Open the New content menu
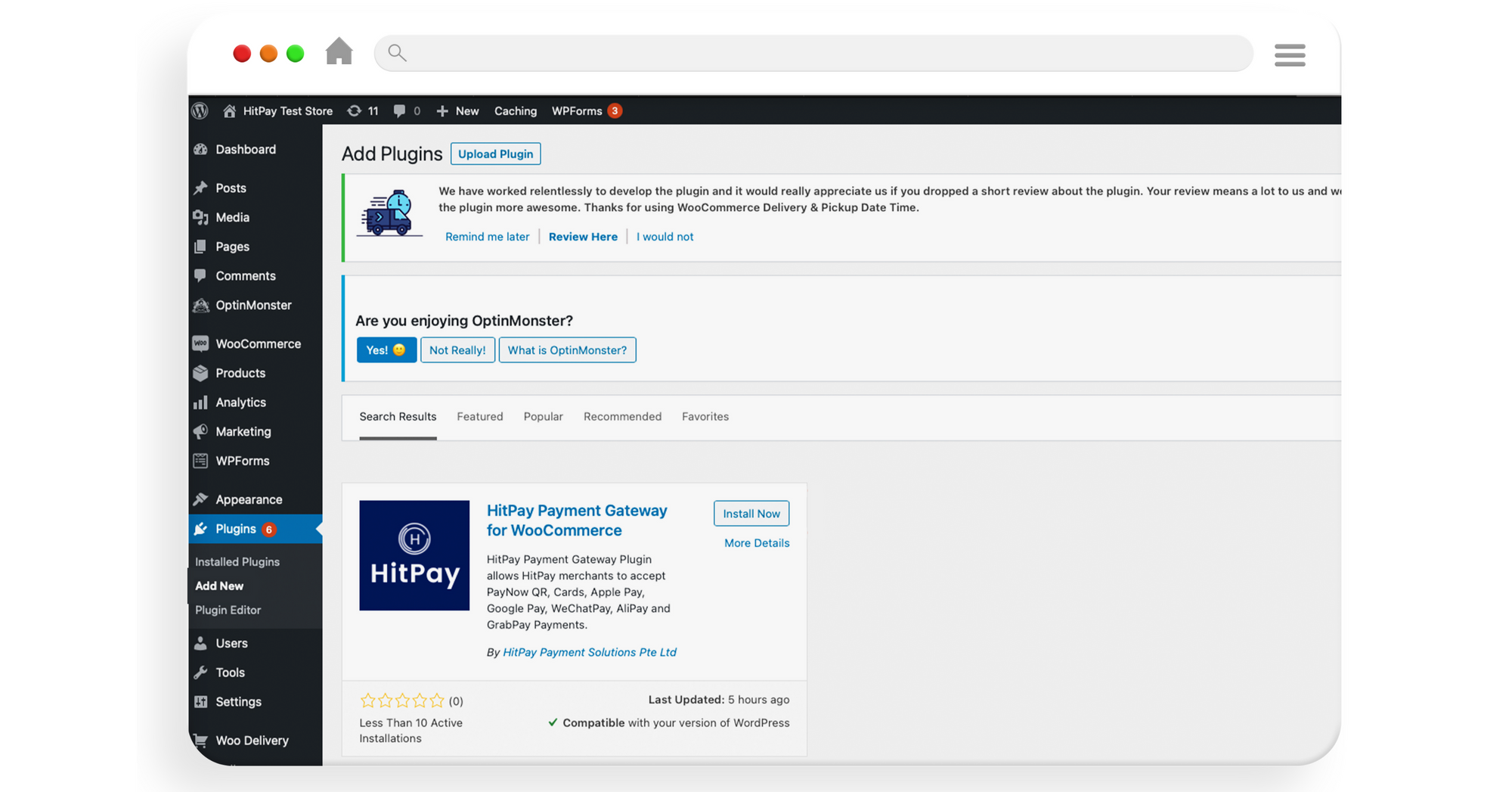The height and width of the screenshot is (792, 1512). click(x=458, y=110)
